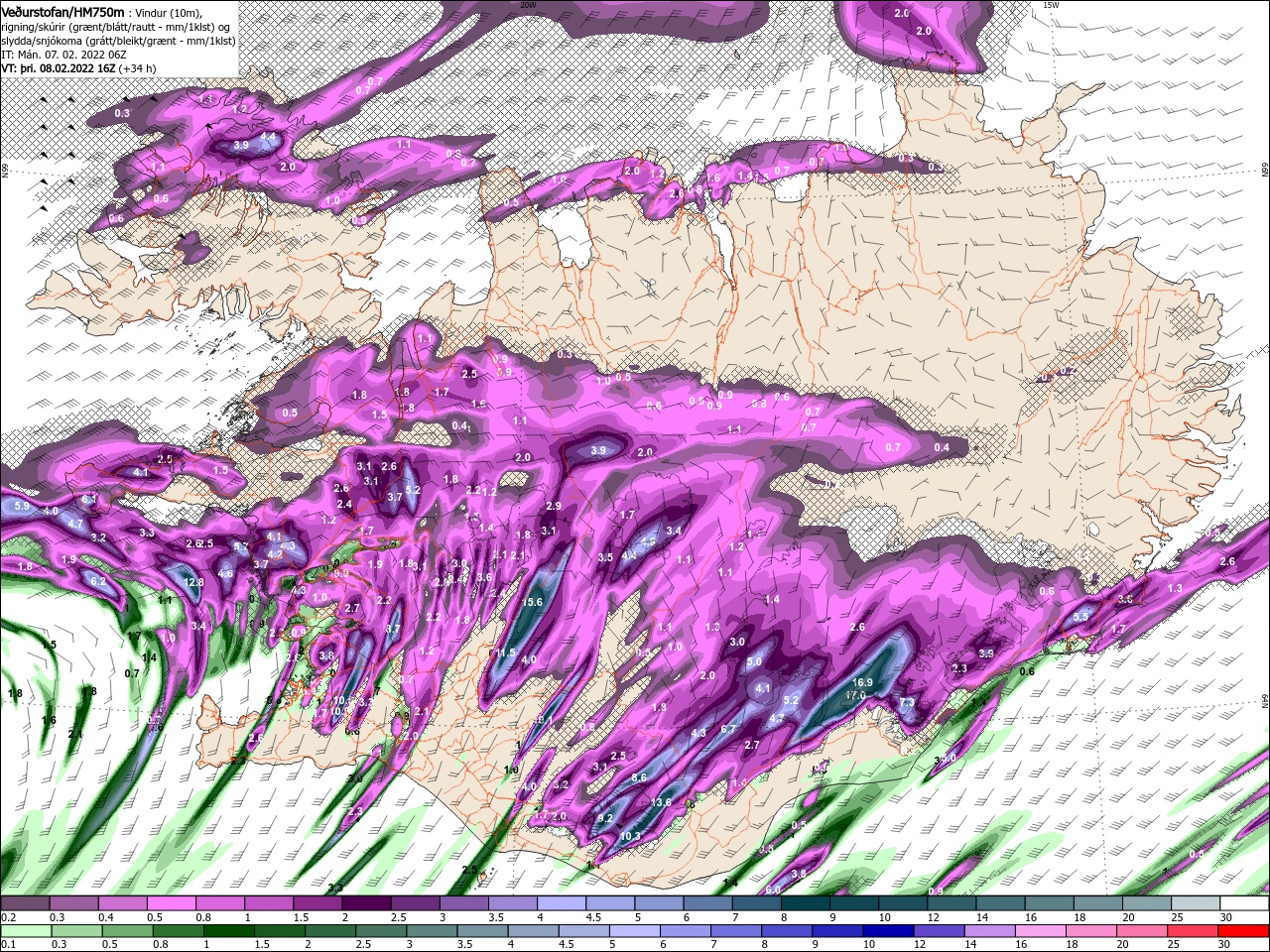Click the 5.9 value near the west edge
Screen dimensions: 1270x952
[x=23, y=506]
